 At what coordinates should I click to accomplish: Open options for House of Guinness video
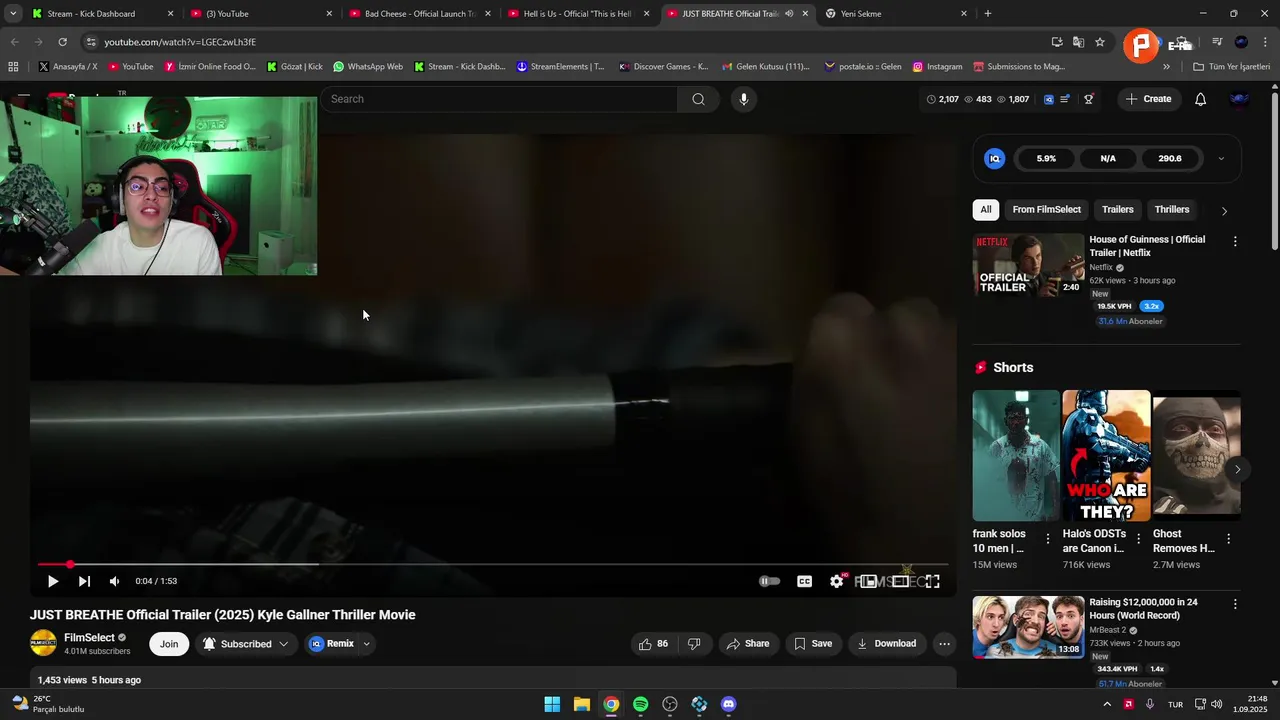(1235, 241)
